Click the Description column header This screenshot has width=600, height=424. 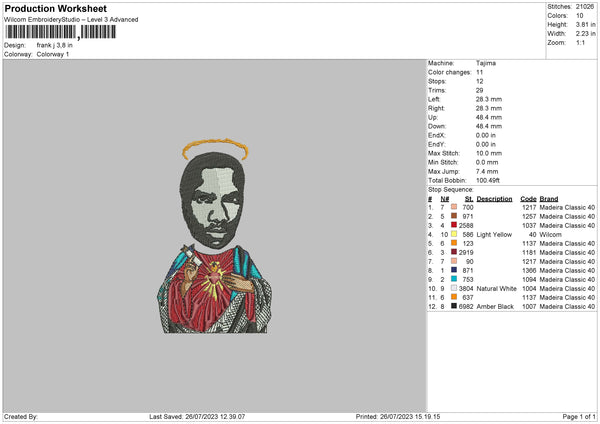click(x=494, y=198)
